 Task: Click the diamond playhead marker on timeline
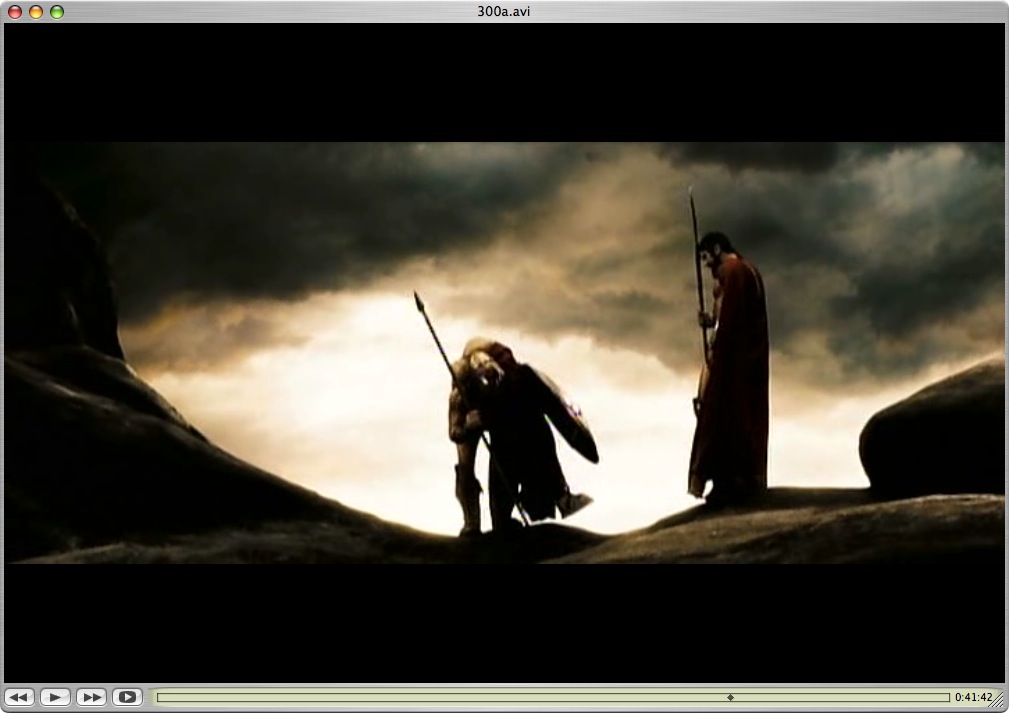click(730, 698)
